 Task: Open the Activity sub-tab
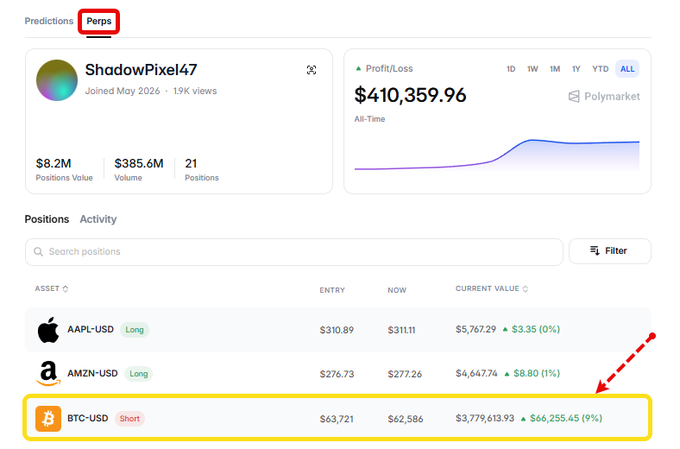(x=98, y=219)
